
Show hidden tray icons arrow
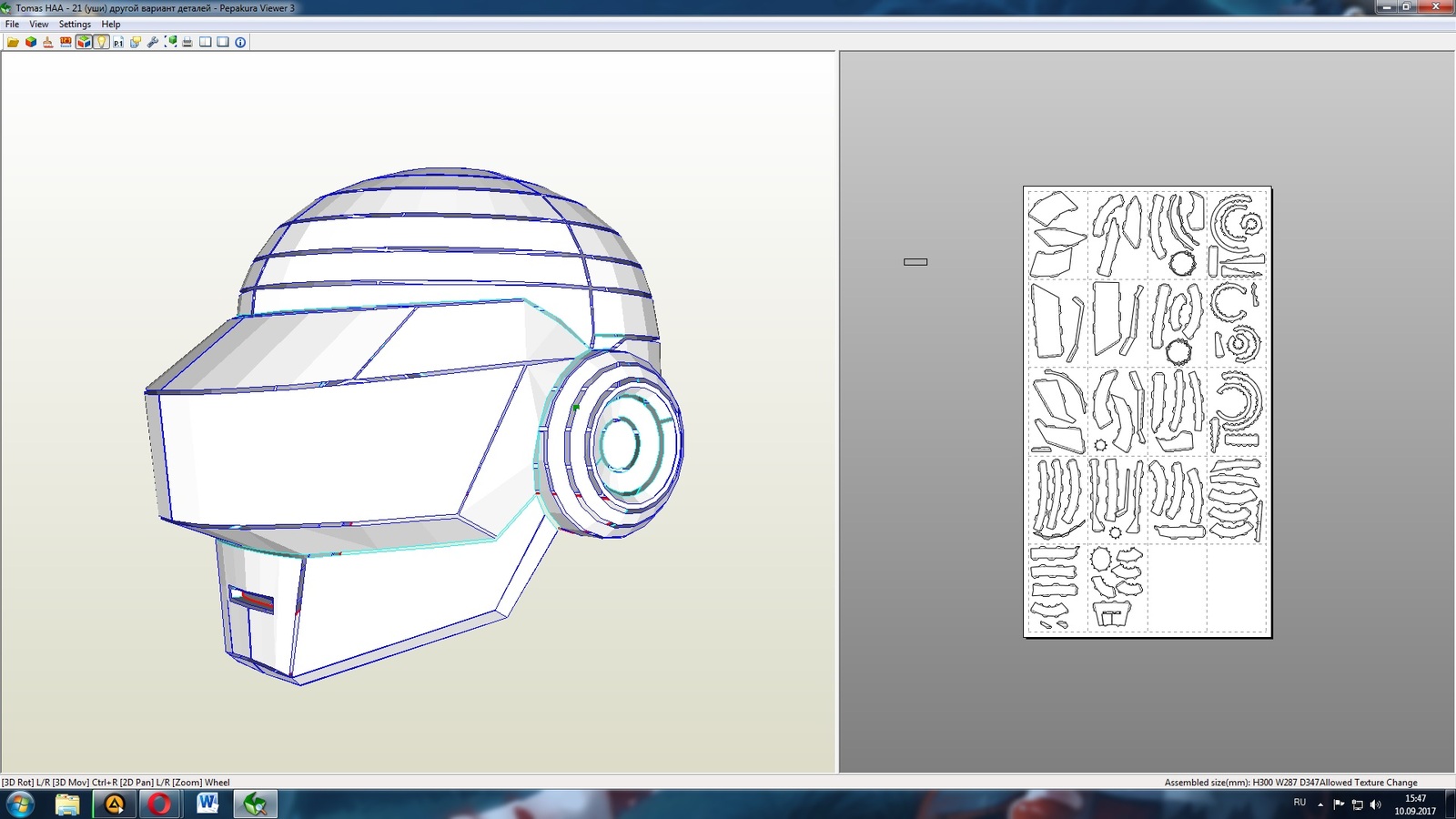[x=1320, y=804]
